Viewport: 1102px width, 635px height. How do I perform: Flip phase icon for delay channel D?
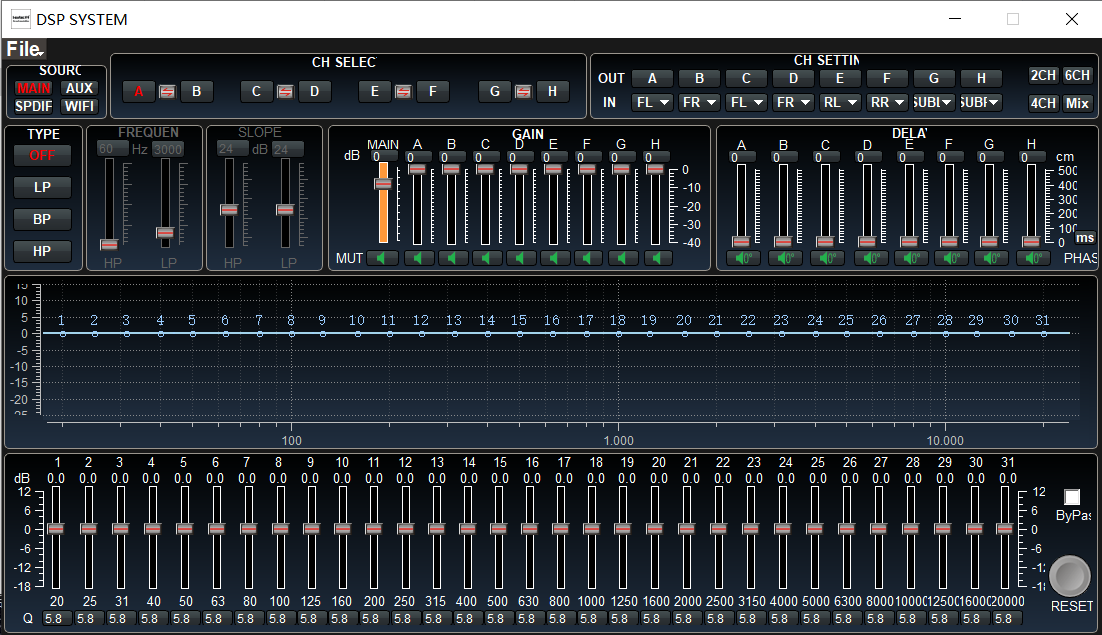coord(870,258)
